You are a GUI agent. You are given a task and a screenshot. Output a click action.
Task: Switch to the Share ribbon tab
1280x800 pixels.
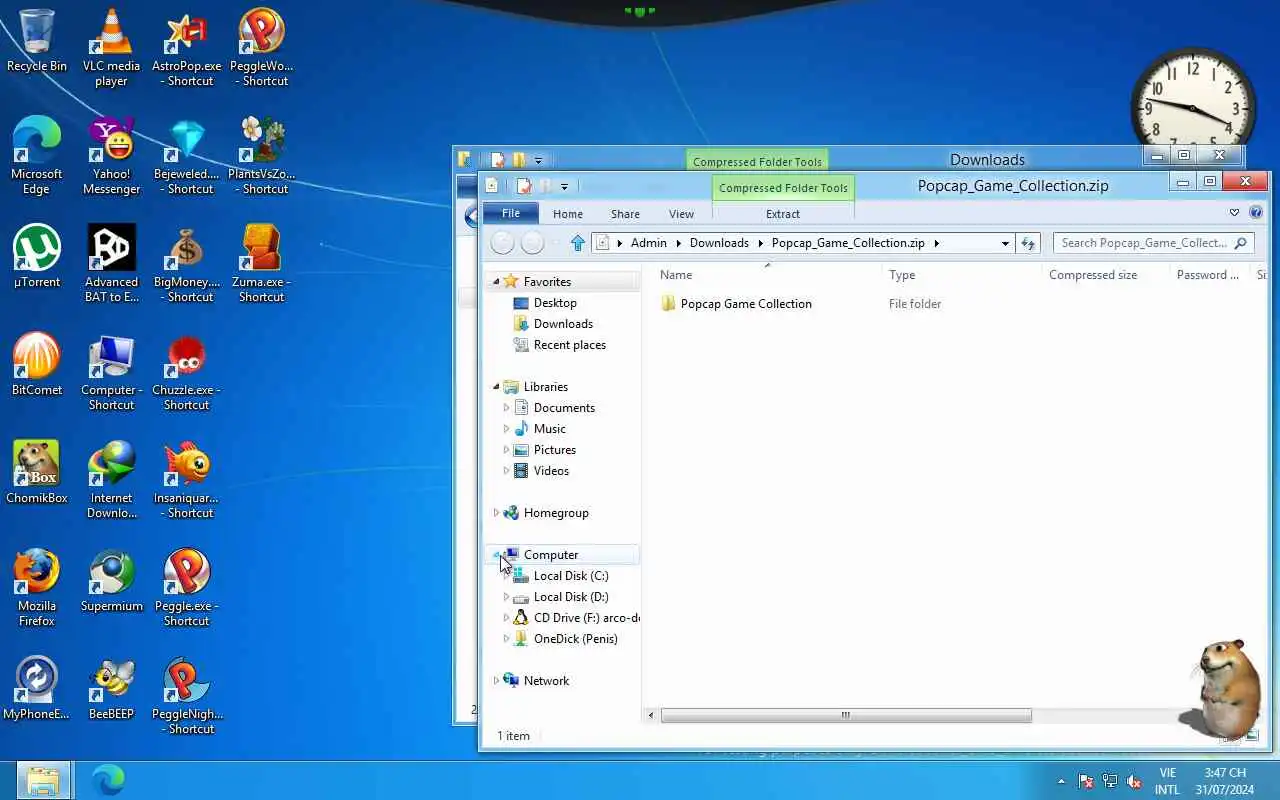click(x=625, y=214)
